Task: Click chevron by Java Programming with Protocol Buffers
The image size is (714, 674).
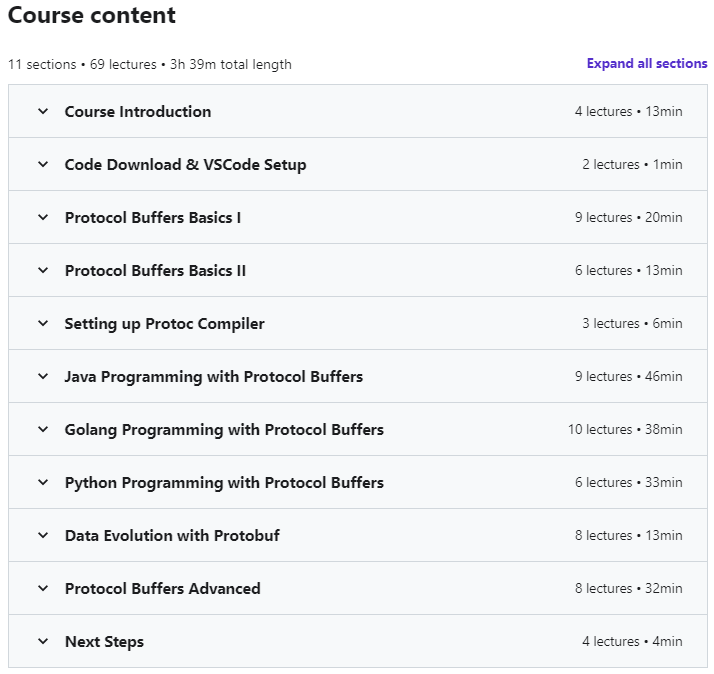Action: coord(43,376)
